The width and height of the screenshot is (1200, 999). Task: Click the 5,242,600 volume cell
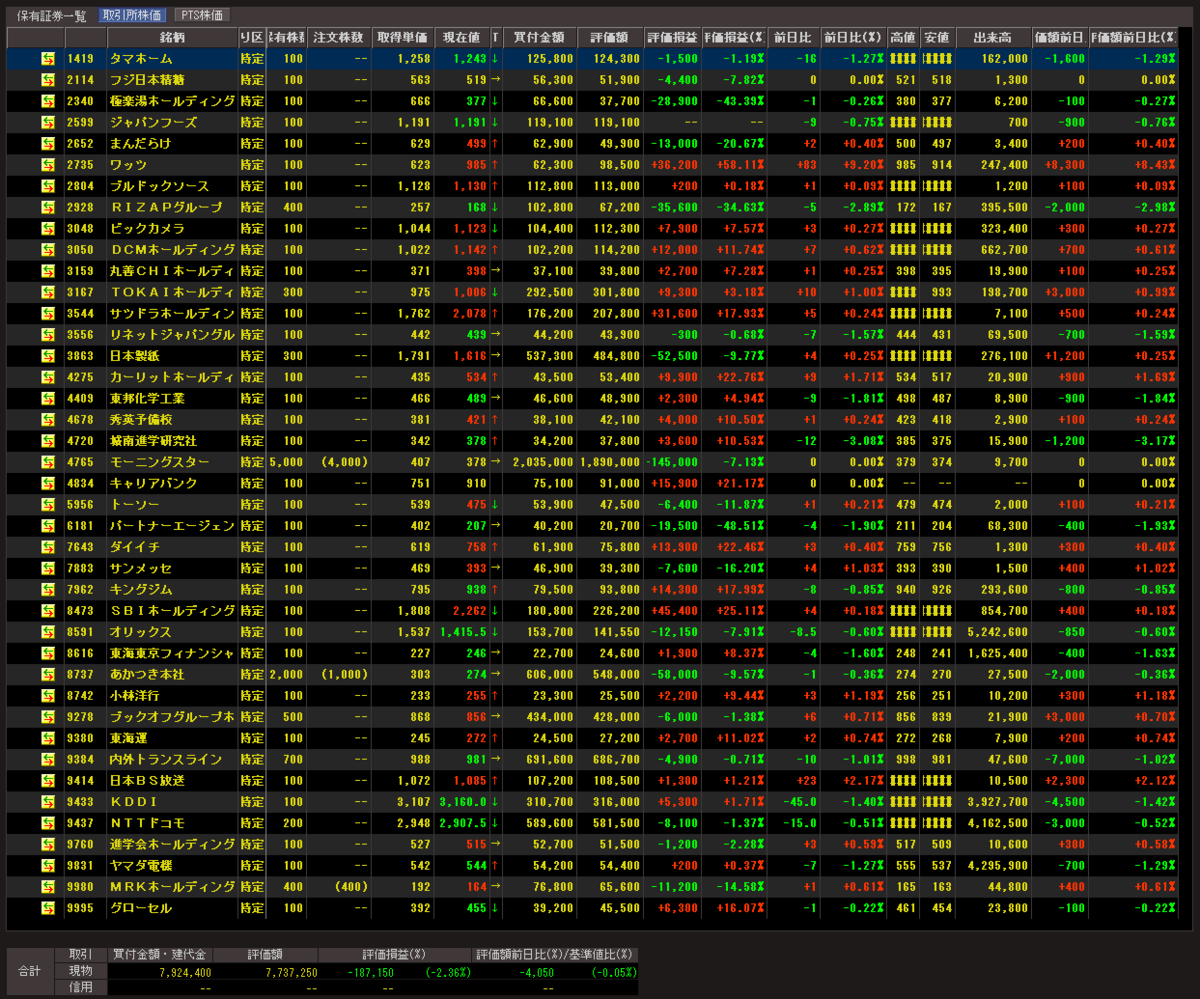tap(993, 632)
